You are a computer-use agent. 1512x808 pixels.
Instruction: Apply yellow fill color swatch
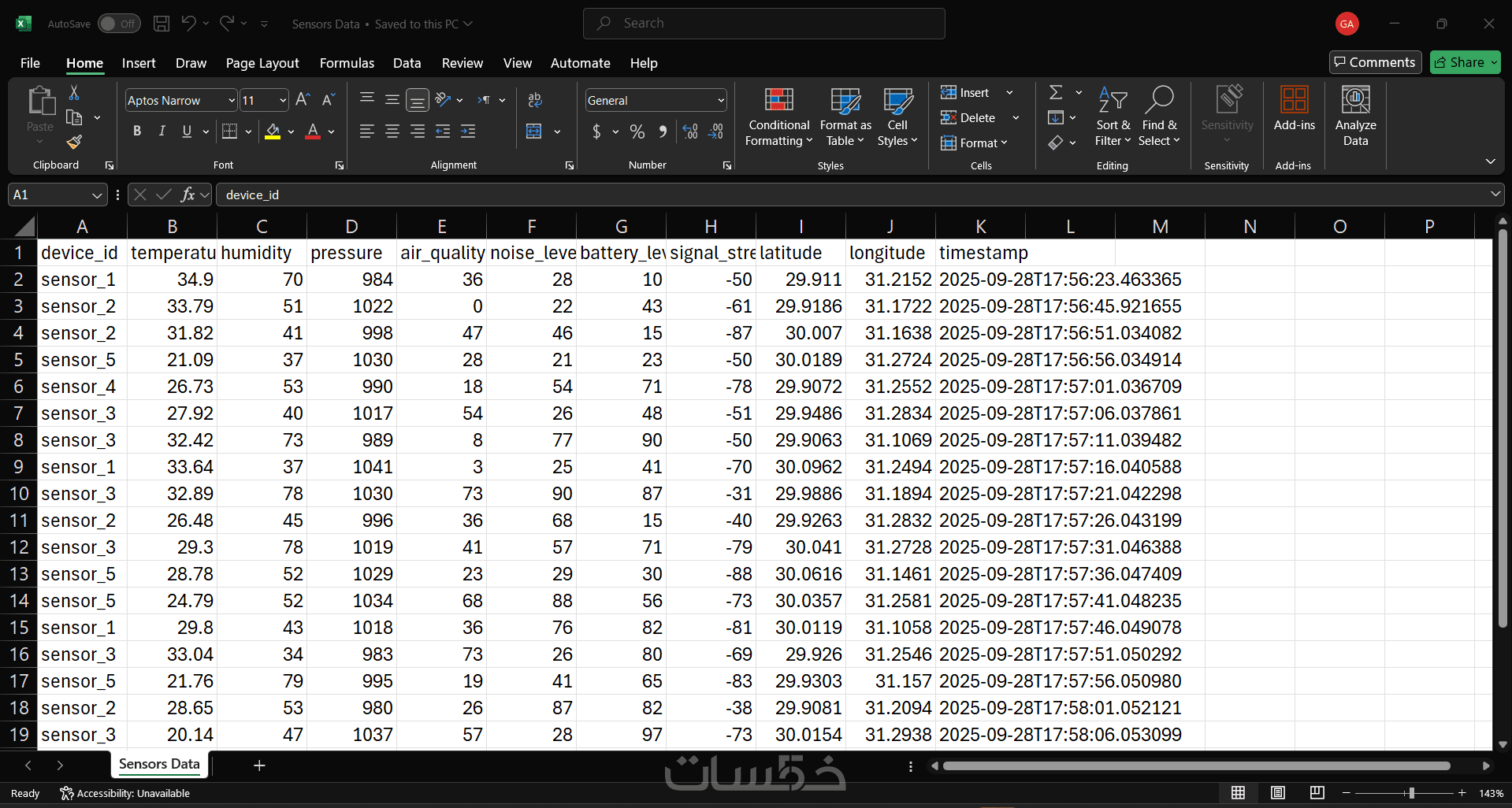[x=273, y=132]
